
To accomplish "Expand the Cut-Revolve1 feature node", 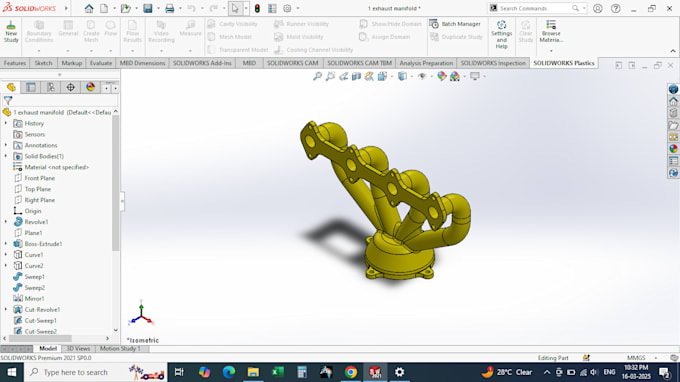I will point(6,310).
